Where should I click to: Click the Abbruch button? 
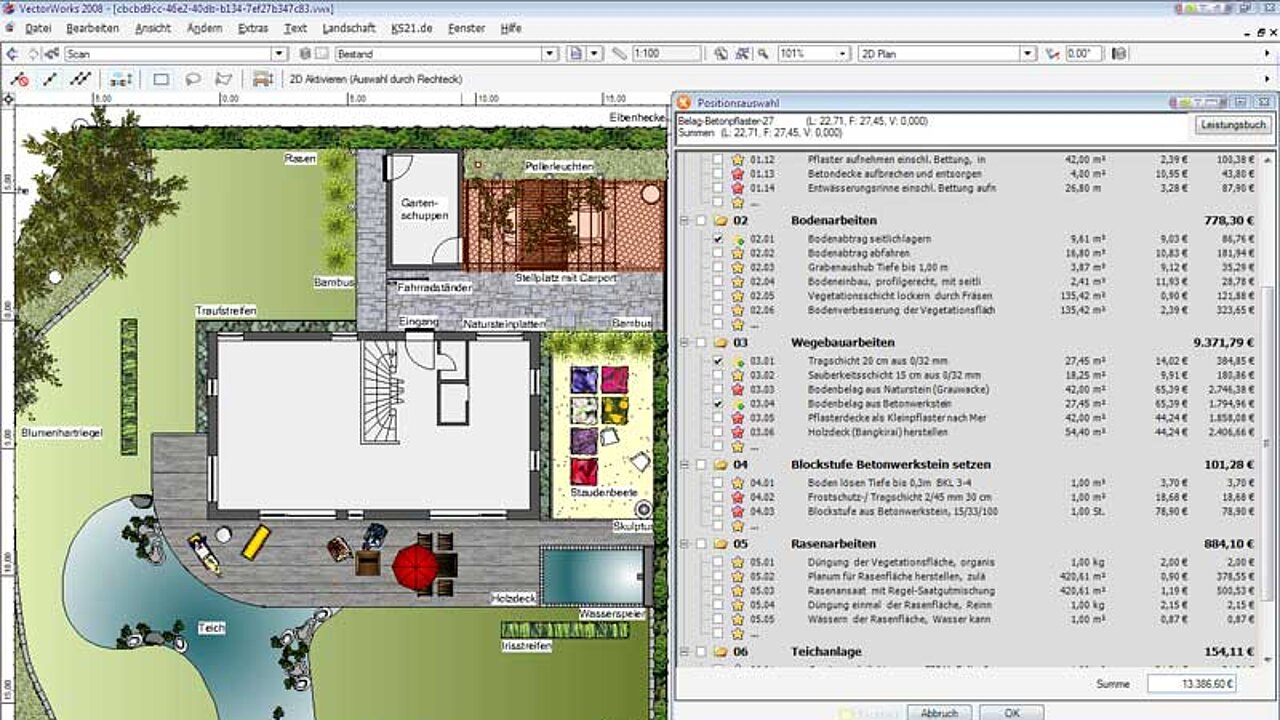coord(939,713)
